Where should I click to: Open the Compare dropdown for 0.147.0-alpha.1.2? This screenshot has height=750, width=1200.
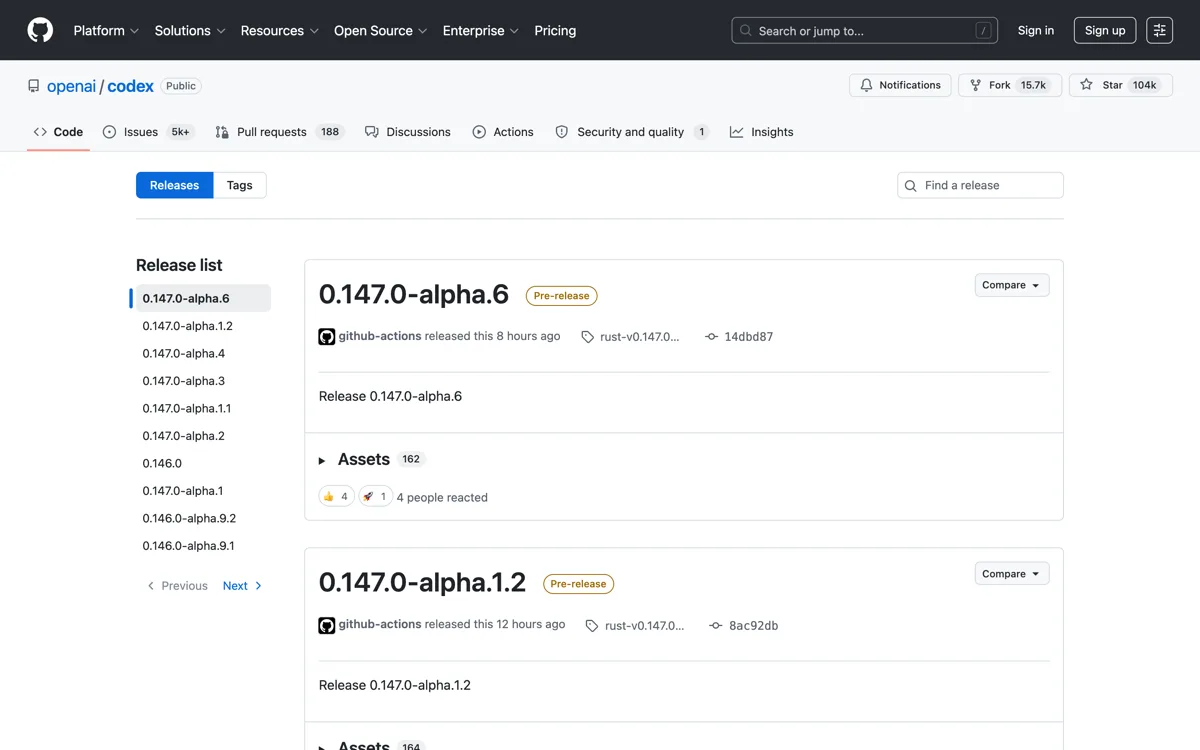tap(1012, 574)
